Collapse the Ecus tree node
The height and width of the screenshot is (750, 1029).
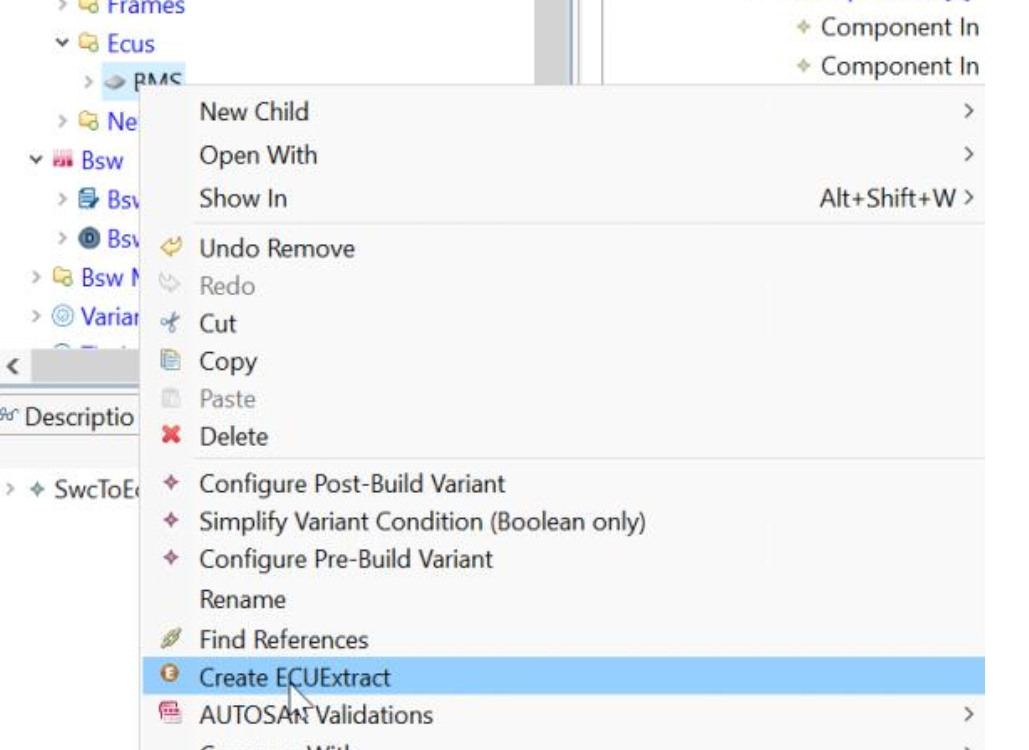[x=62, y=43]
